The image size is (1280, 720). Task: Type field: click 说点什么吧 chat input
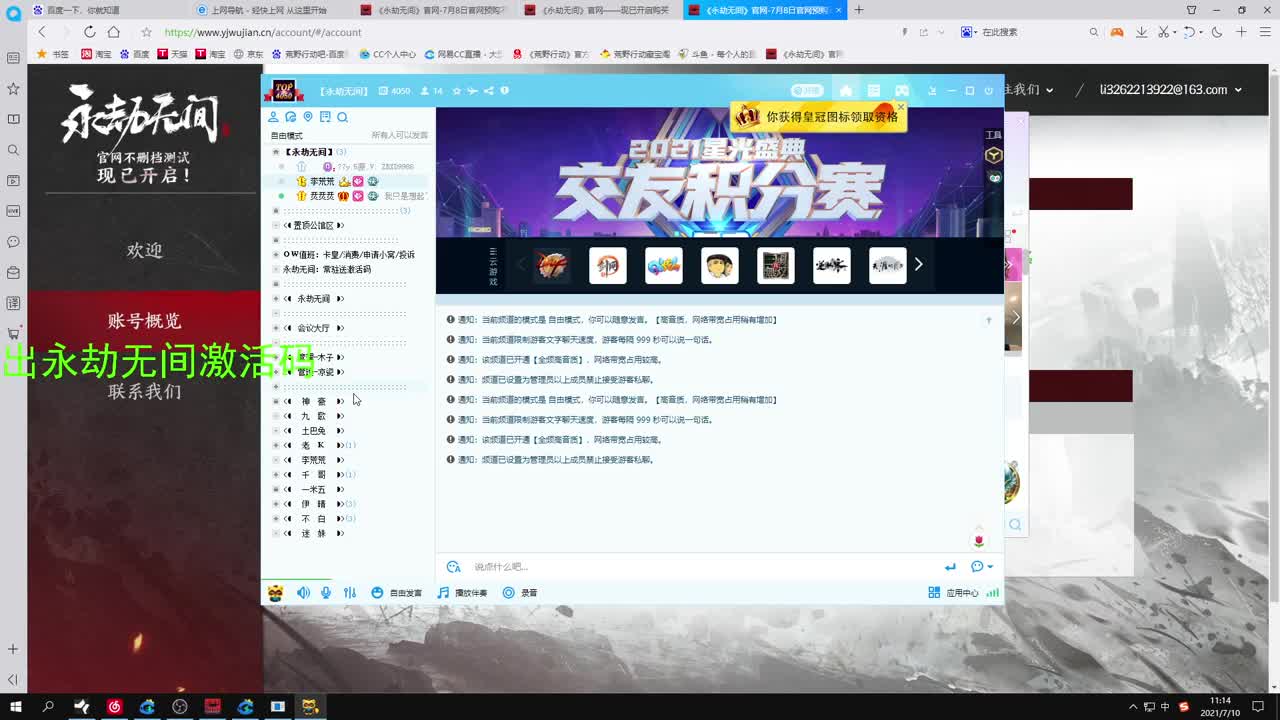click(x=700, y=567)
